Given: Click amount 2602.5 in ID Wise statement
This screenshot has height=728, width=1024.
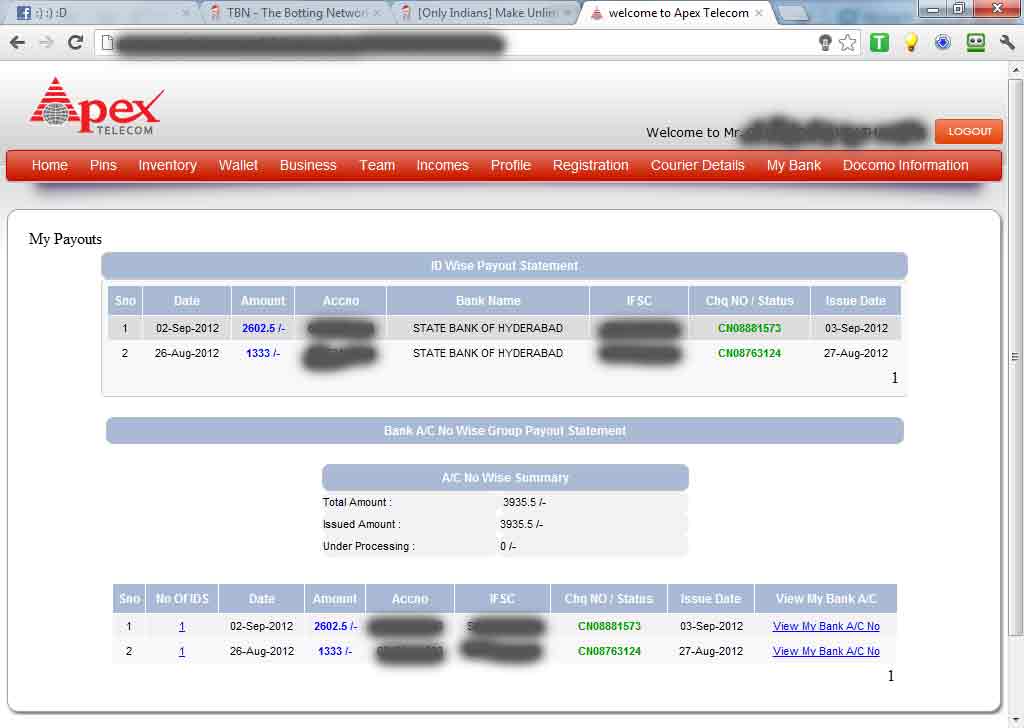Looking at the screenshot, I should 263,328.
